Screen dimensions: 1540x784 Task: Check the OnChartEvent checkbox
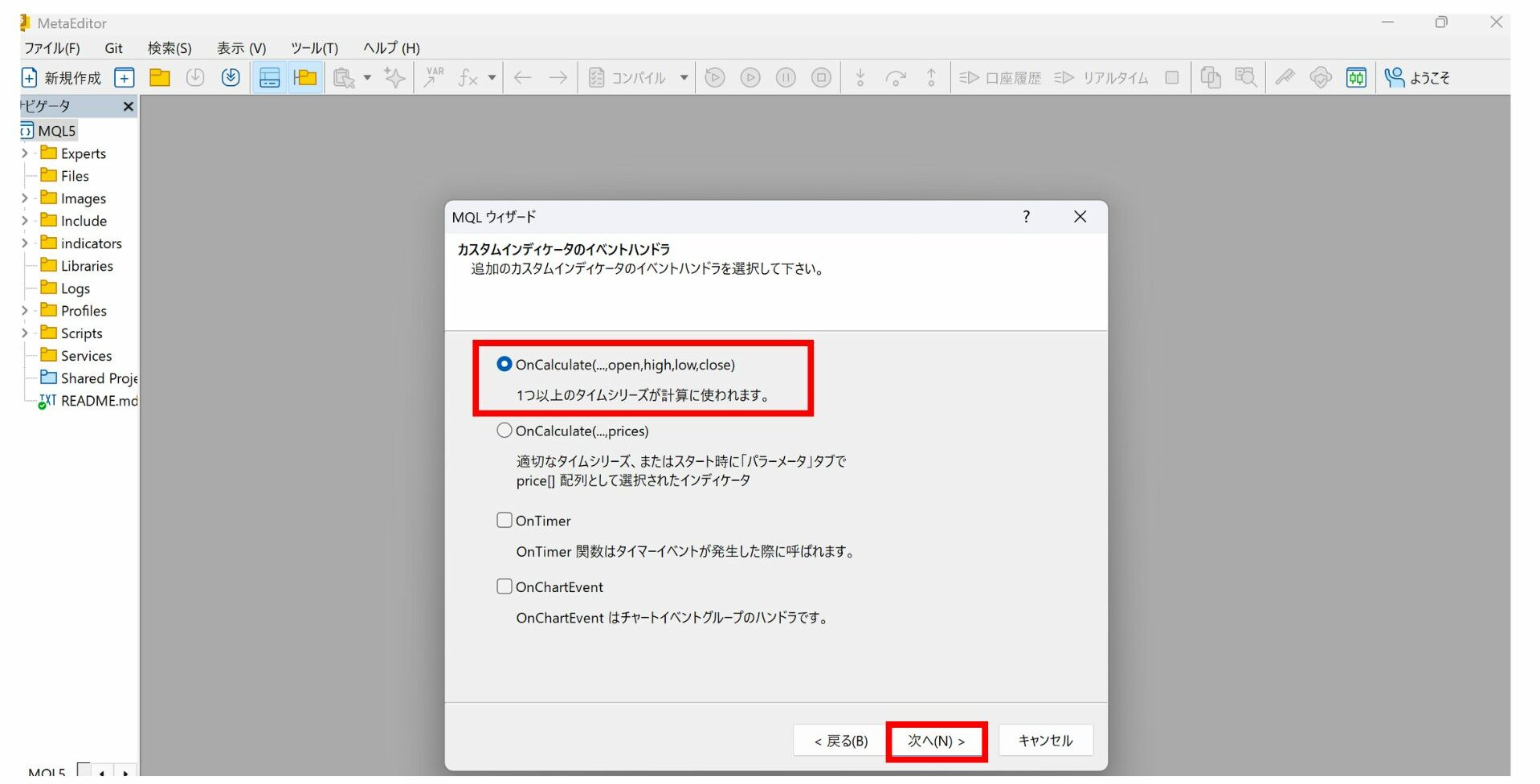[504, 587]
